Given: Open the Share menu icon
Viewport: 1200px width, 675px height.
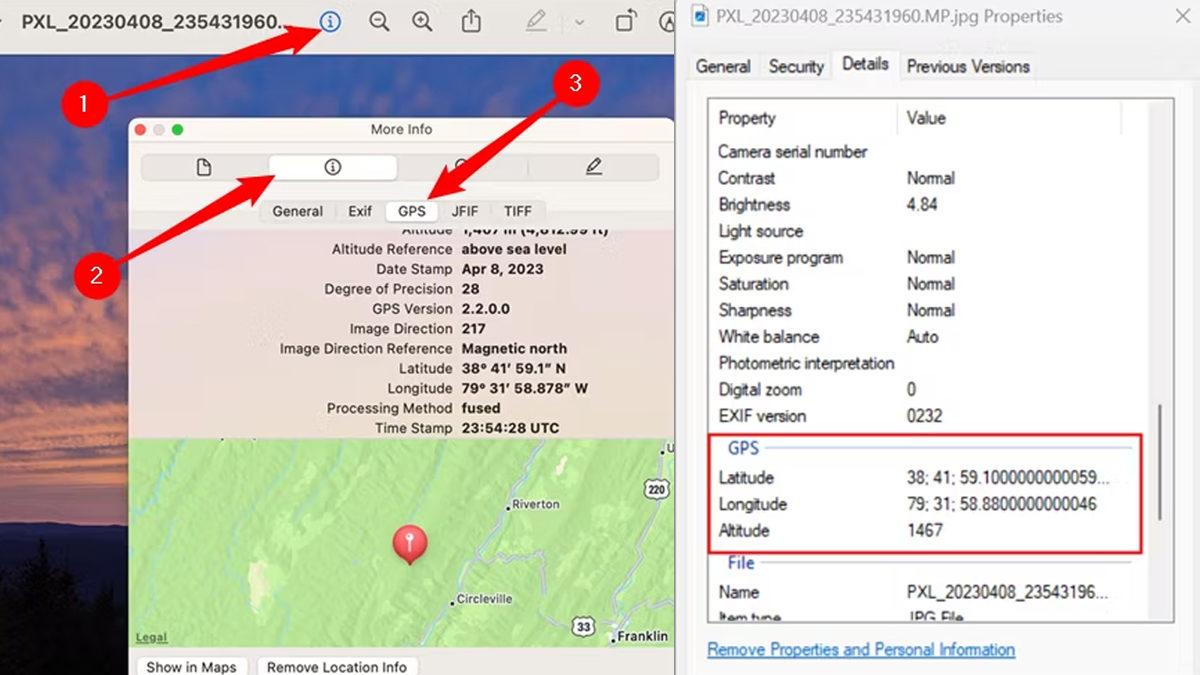Looking at the screenshot, I should click(471, 21).
